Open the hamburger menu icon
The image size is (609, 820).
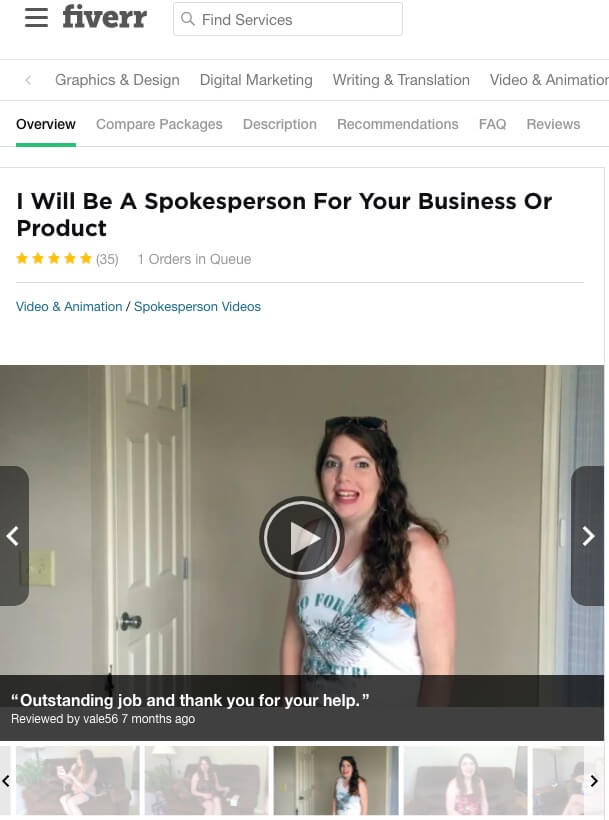(36, 17)
